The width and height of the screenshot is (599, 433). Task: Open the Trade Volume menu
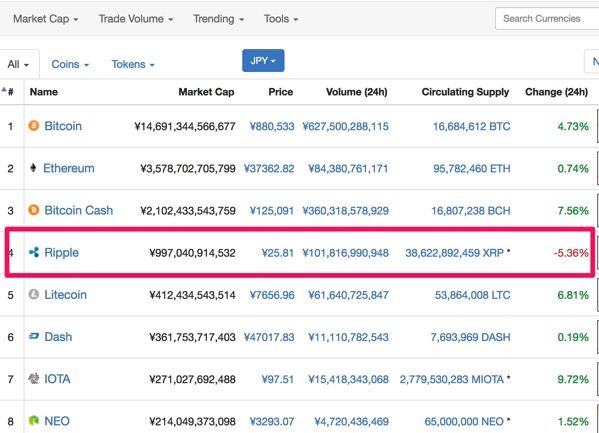point(136,19)
